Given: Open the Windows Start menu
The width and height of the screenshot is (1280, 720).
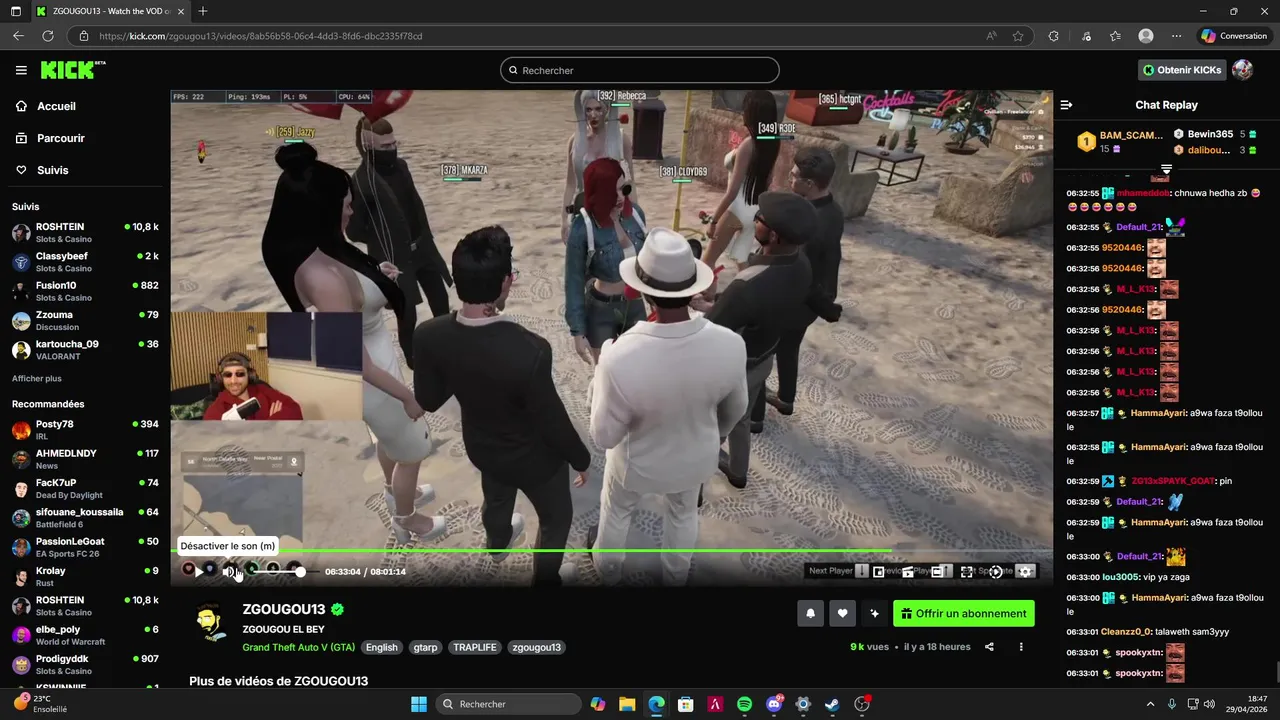Looking at the screenshot, I should tap(419, 704).
